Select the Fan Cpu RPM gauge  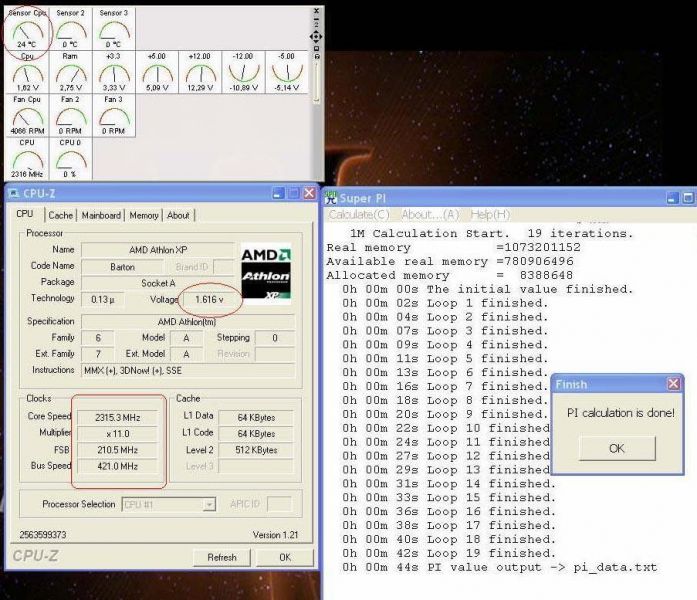click(27, 115)
